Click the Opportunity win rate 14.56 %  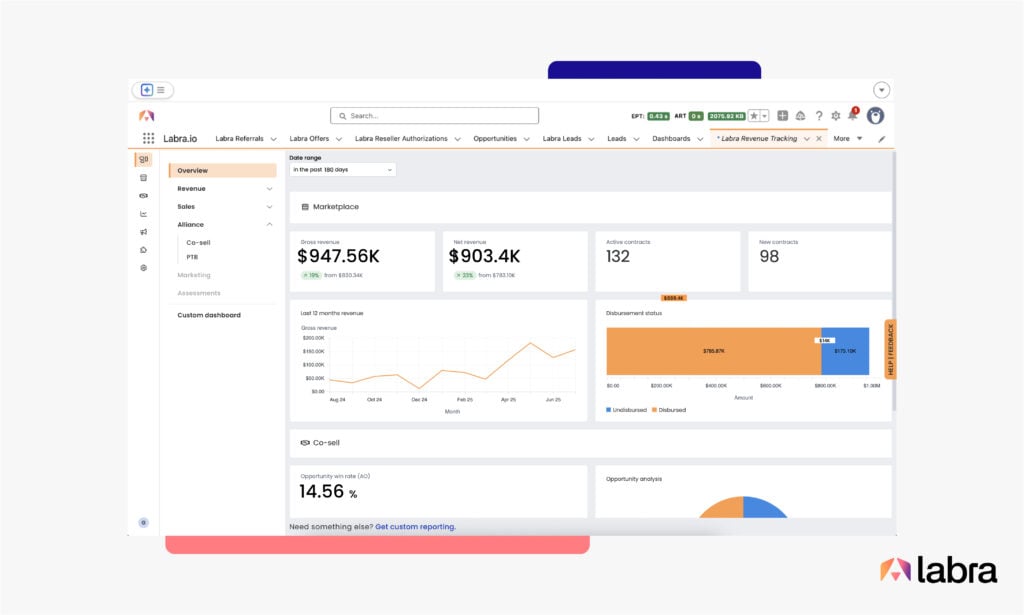[x=328, y=492]
